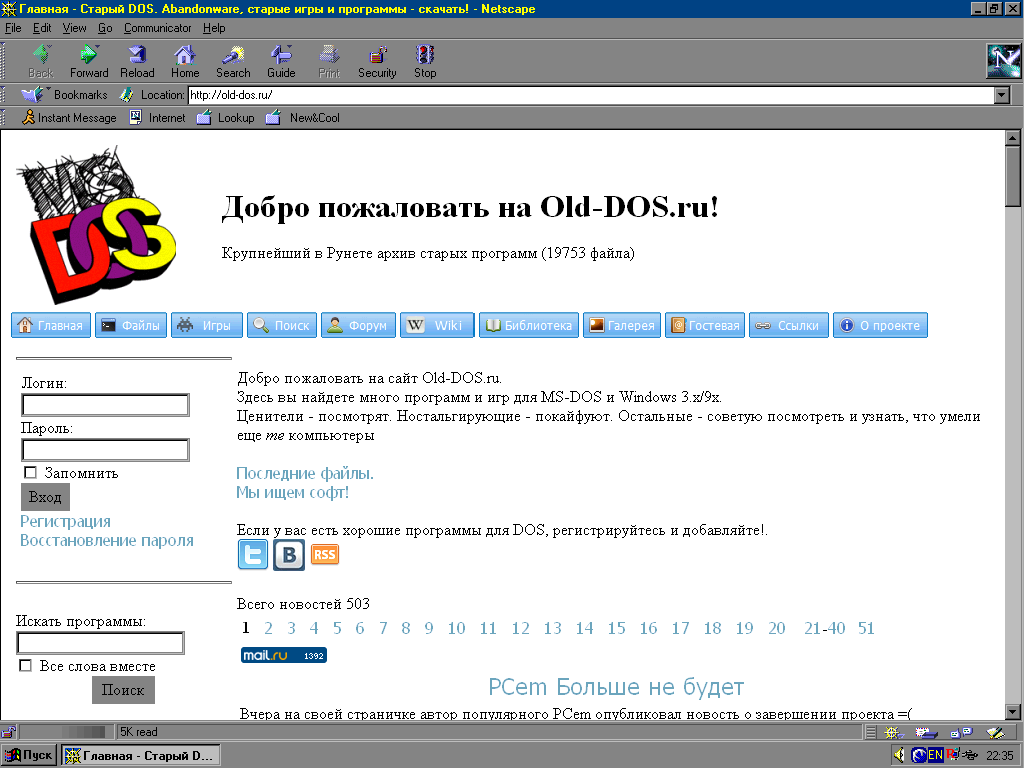This screenshot has height=768, width=1024.
Task: Open the Игры nav button
Action: pos(206,325)
